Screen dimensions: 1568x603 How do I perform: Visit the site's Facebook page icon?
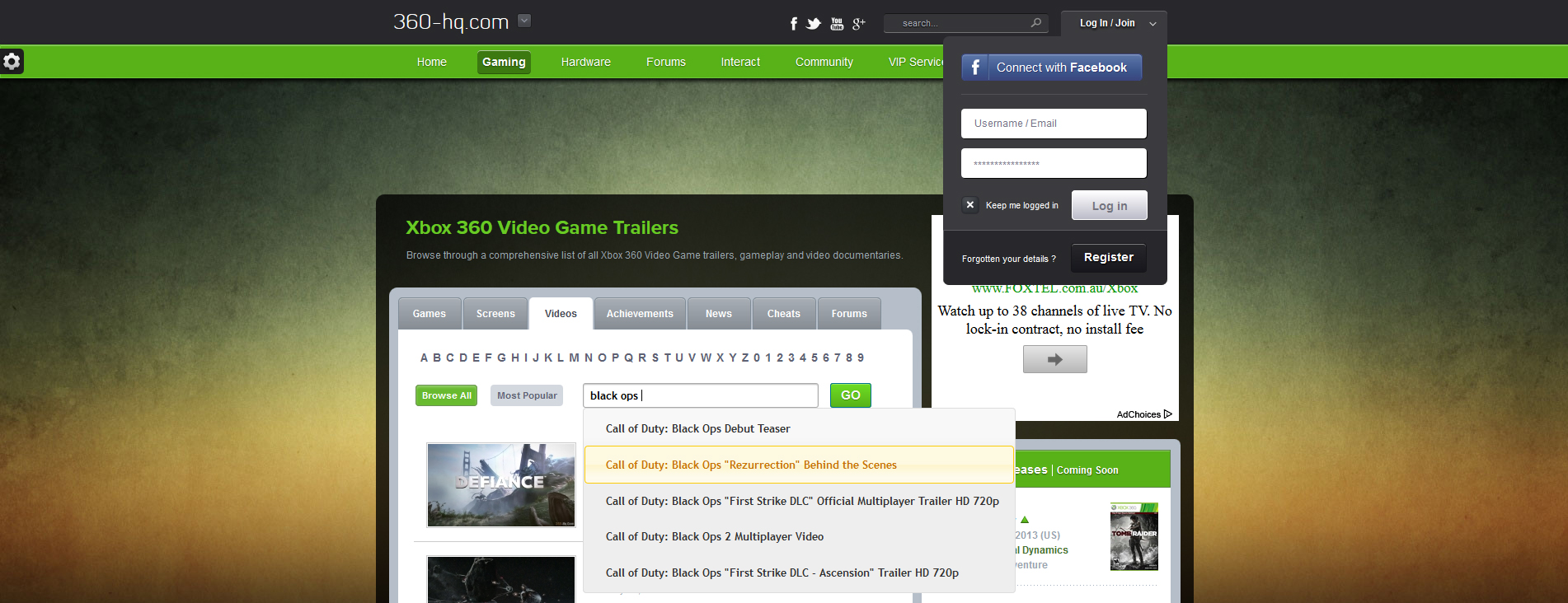[x=794, y=24]
